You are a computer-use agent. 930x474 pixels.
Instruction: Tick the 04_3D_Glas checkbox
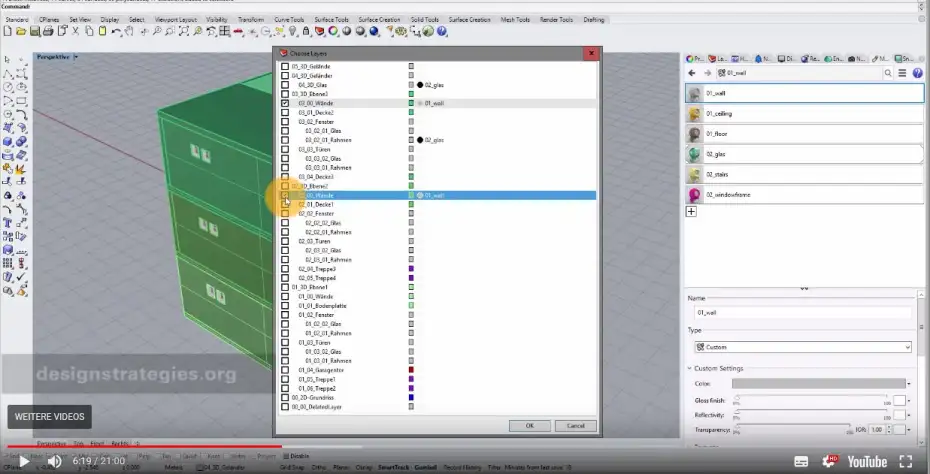coord(285,85)
